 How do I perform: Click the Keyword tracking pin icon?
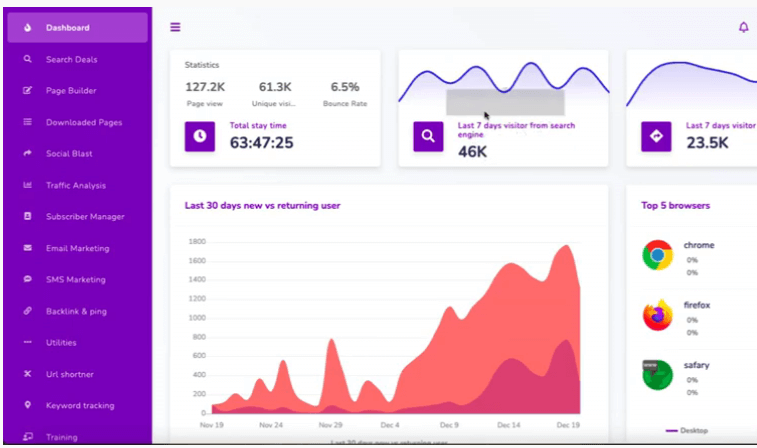coord(28,405)
